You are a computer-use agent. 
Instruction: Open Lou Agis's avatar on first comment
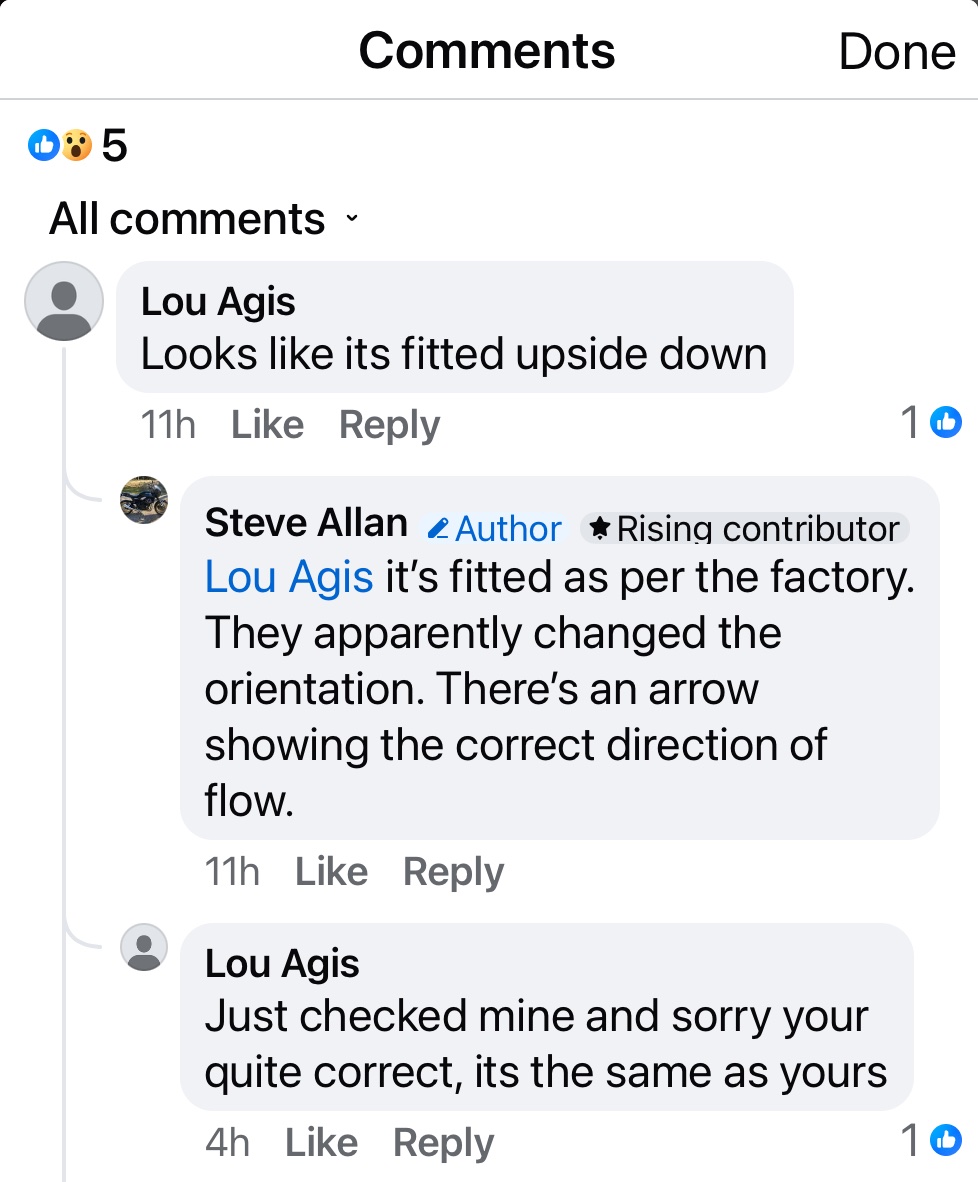(64, 300)
